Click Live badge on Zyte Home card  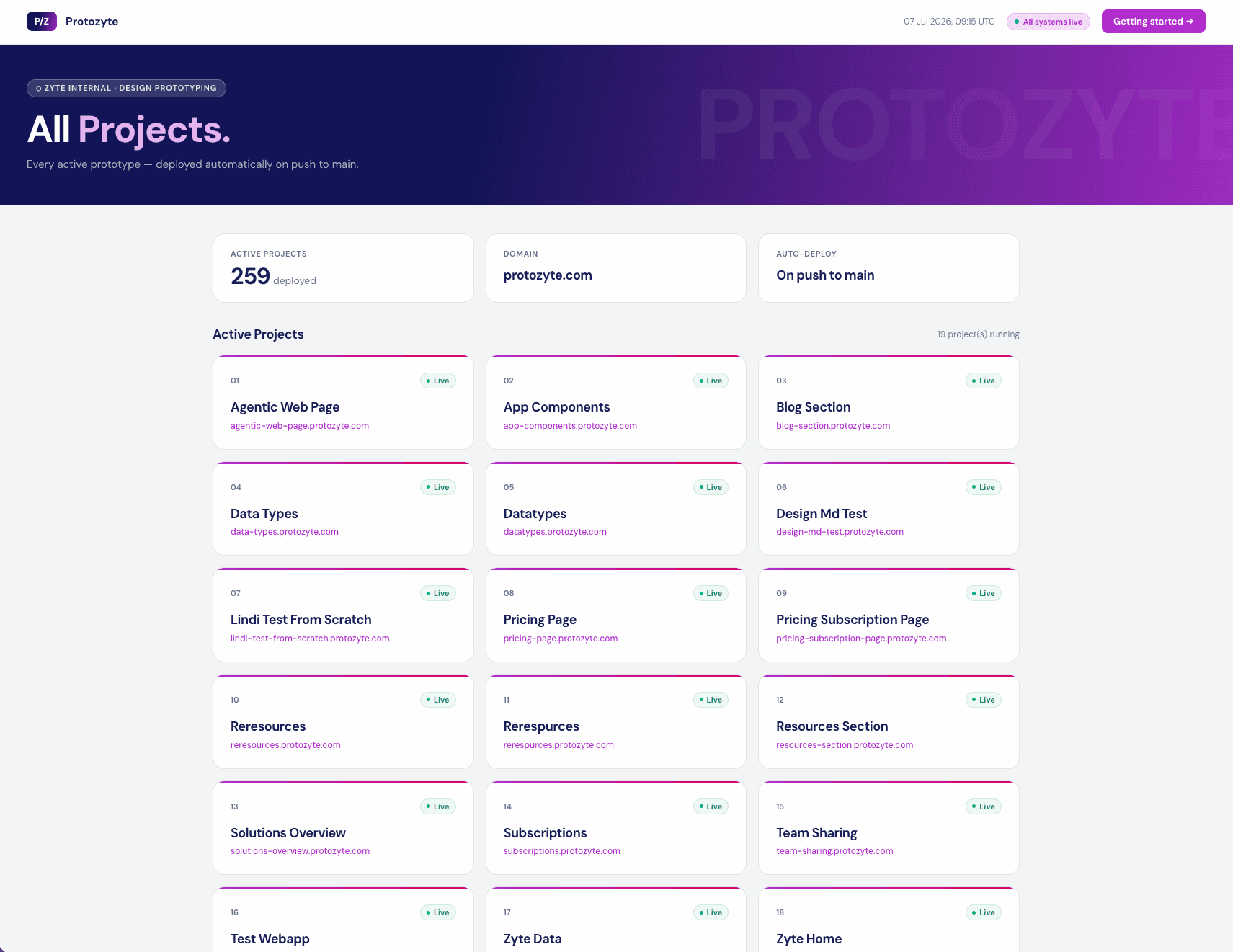(x=984, y=912)
